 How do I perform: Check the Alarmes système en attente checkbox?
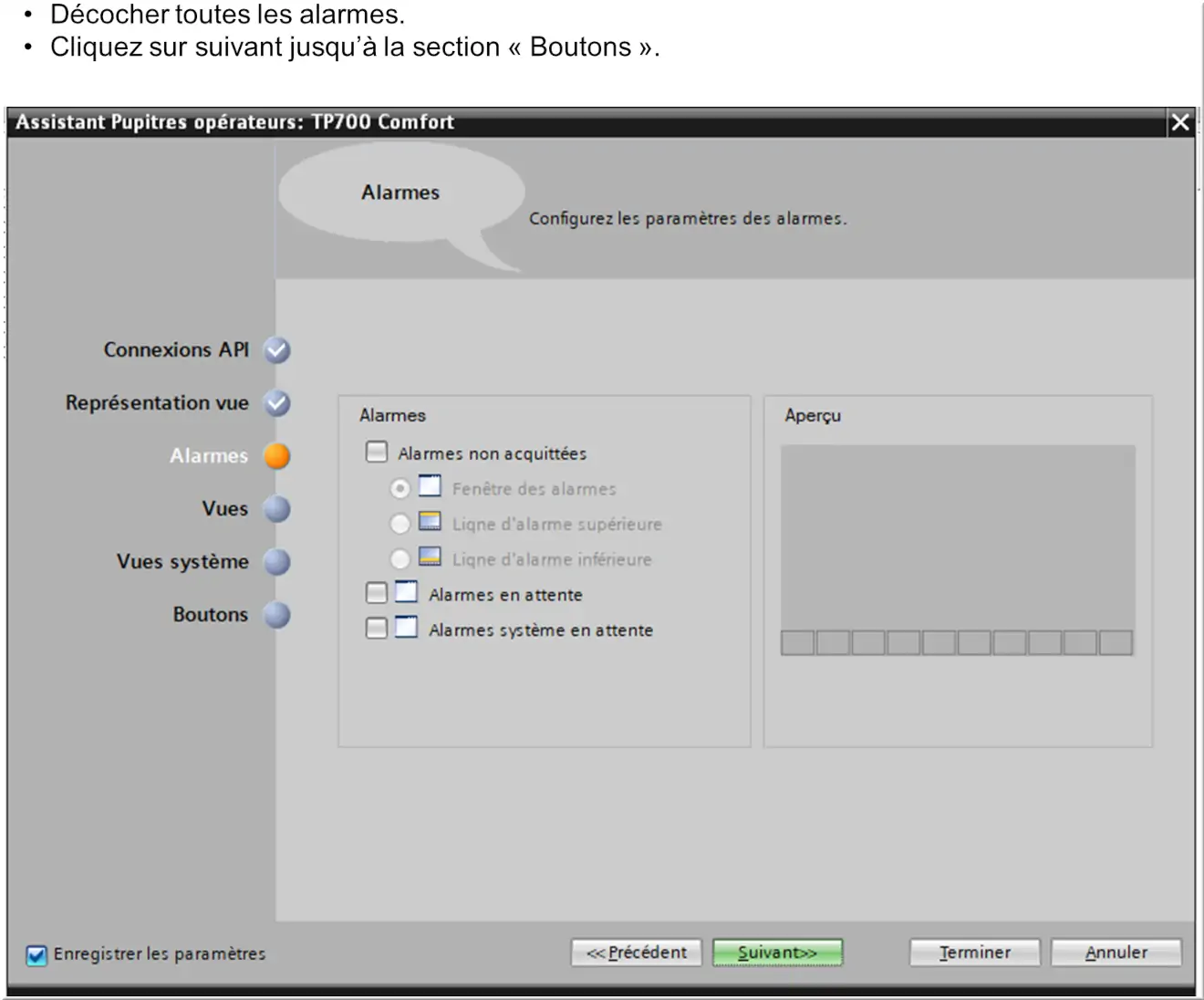point(377,628)
